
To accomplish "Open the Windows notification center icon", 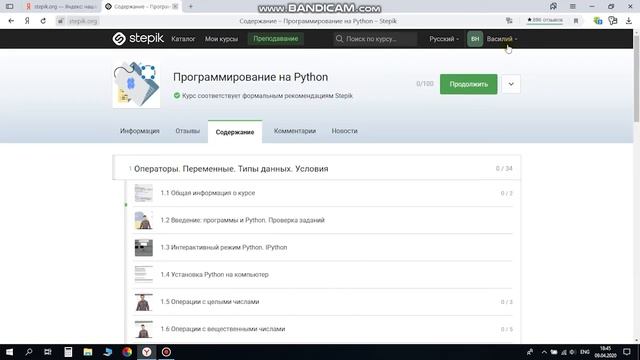I will point(627,352).
